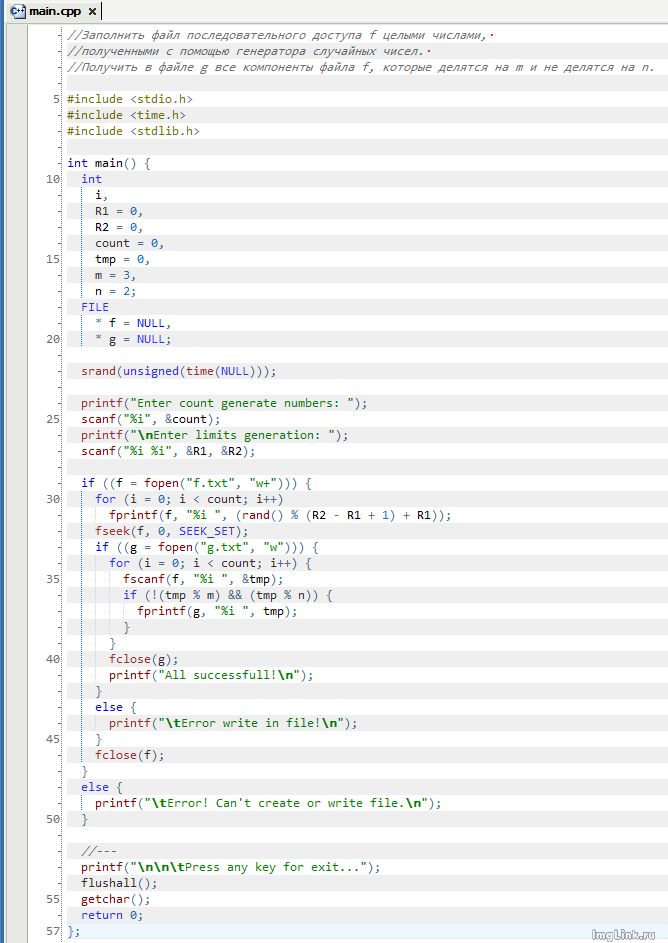Select the main.cpp editor tab
The image size is (668, 943).
pyautogui.click(x=54, y=11)
